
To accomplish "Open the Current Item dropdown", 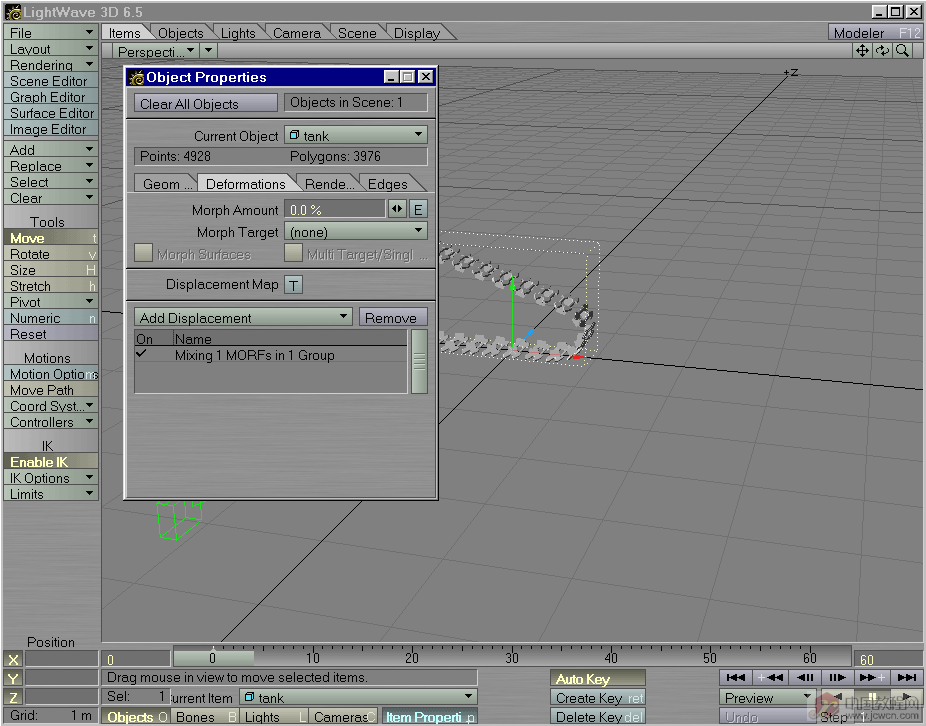I will click(x=358, y=698).
